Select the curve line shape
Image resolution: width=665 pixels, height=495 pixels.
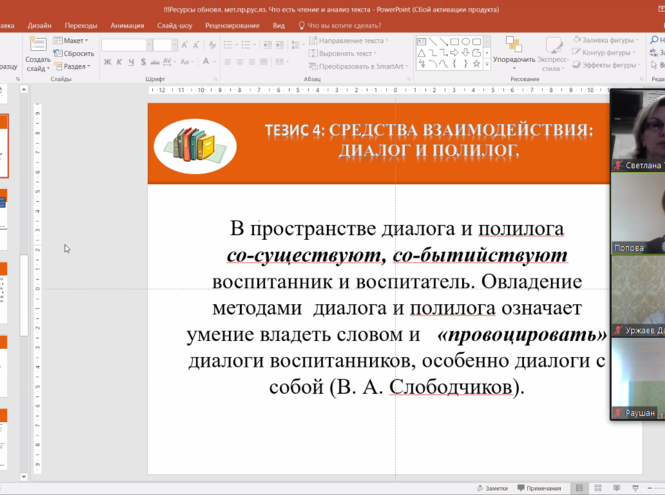443,64
